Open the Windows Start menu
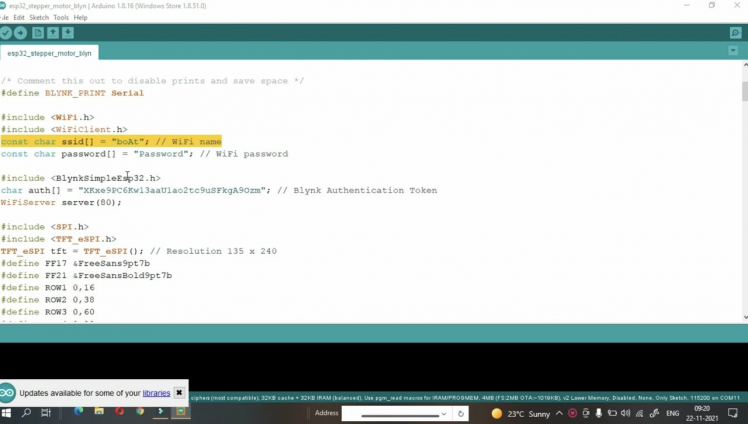Viewport: 748px width, 424px height. tap(7, 413)
